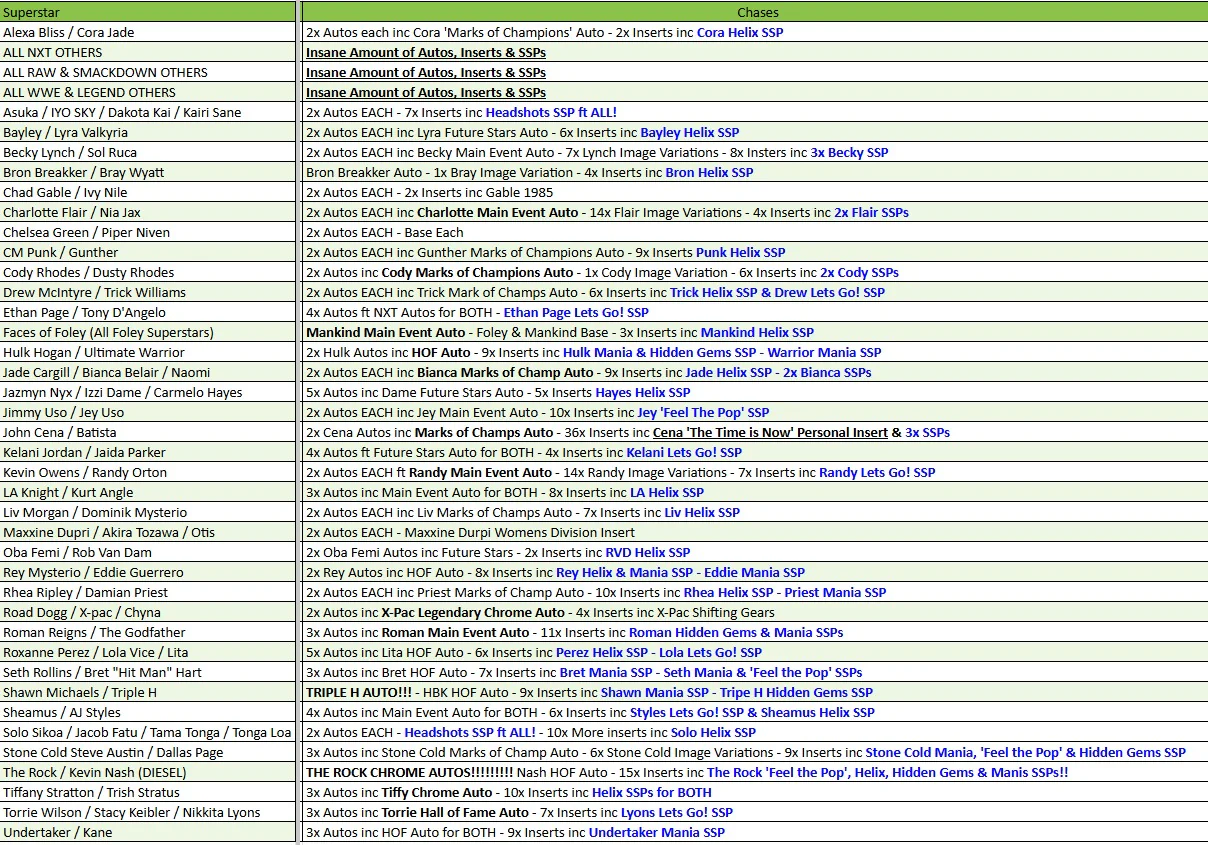Viewport: 1208px width, 845px height.
Task: Select the Superstar column header
Action: [x=148, y=12]
